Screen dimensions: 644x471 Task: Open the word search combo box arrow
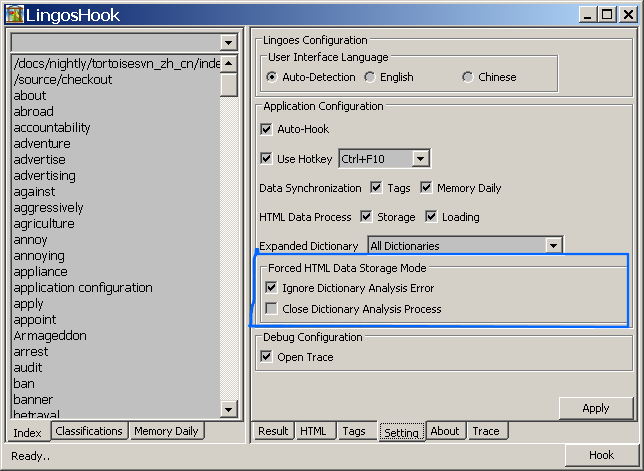[228, 42]
